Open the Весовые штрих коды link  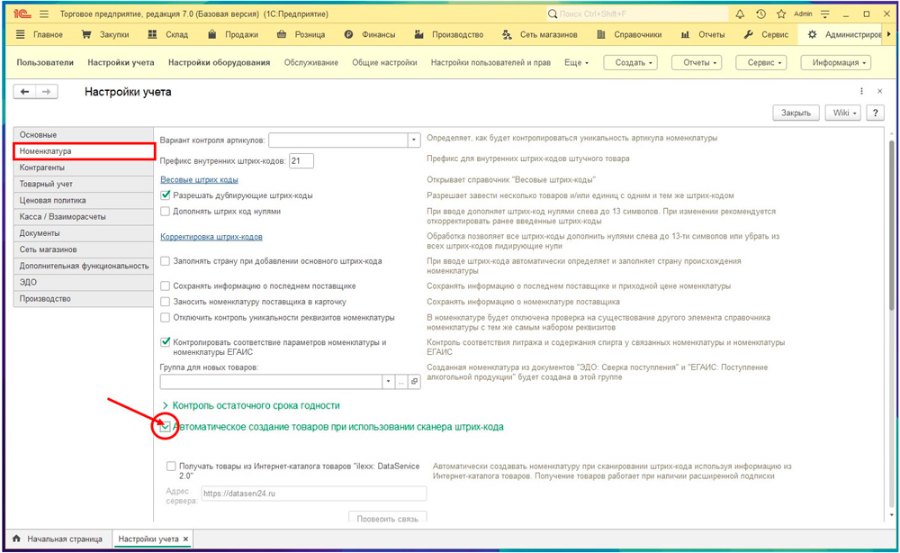coord(199,180)
